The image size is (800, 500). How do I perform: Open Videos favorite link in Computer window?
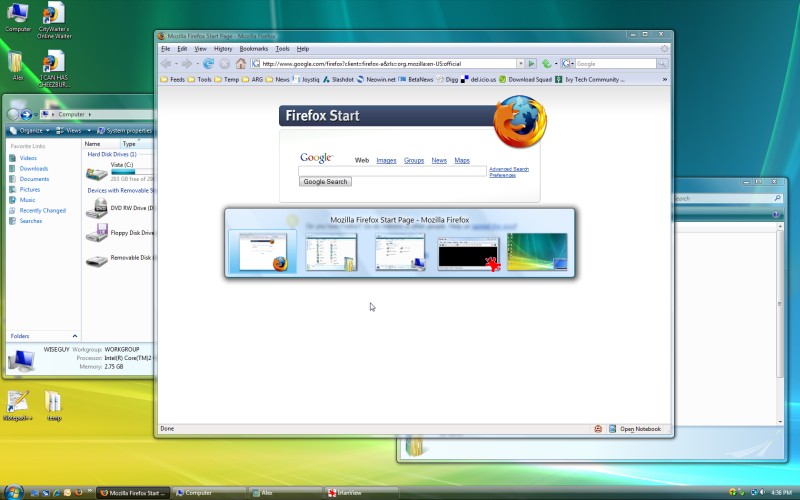pos(23,158)
